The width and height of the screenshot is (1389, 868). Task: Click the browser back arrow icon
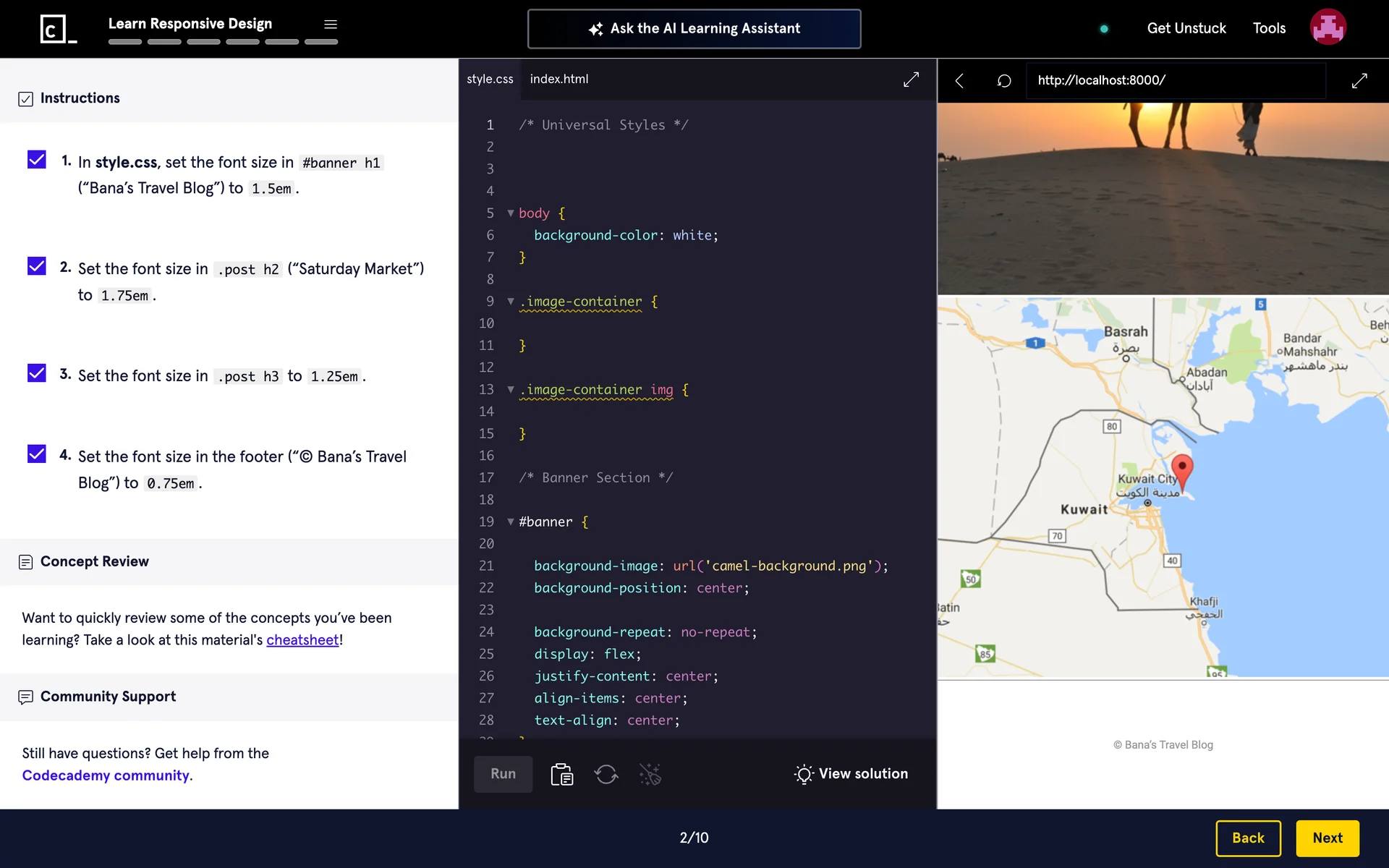click(959, 81)
